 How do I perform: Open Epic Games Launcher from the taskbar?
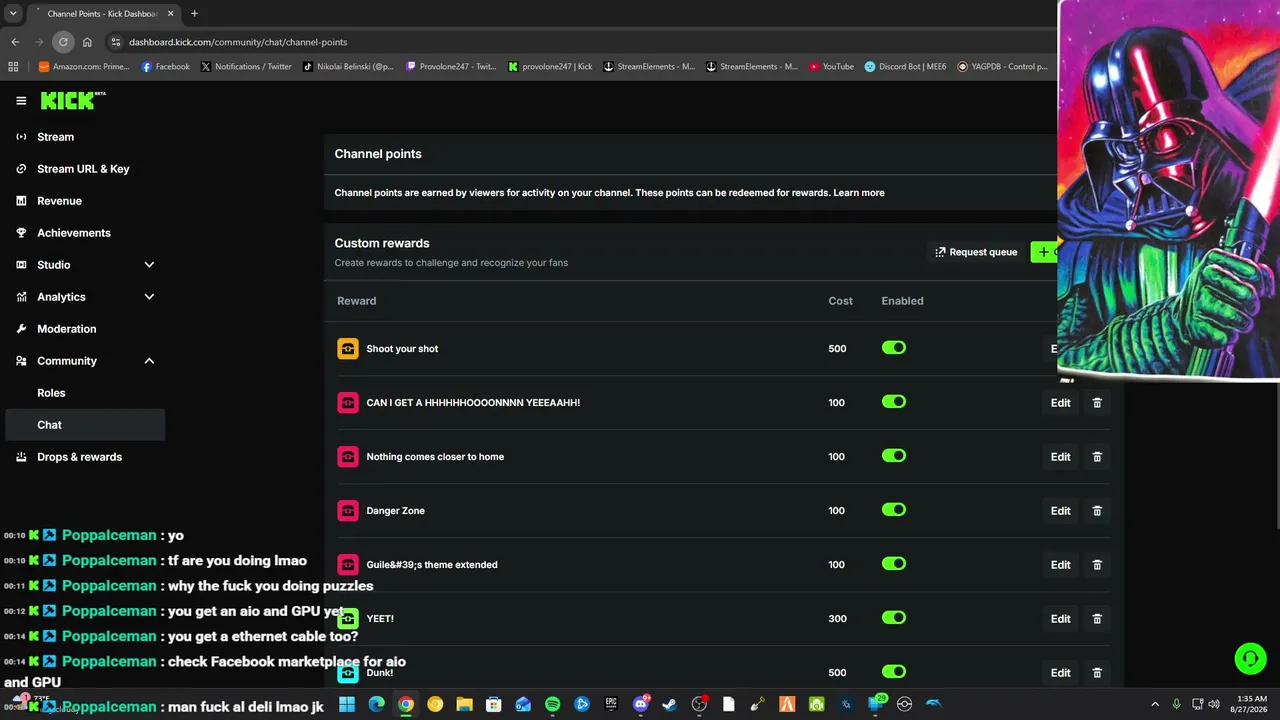611,704
